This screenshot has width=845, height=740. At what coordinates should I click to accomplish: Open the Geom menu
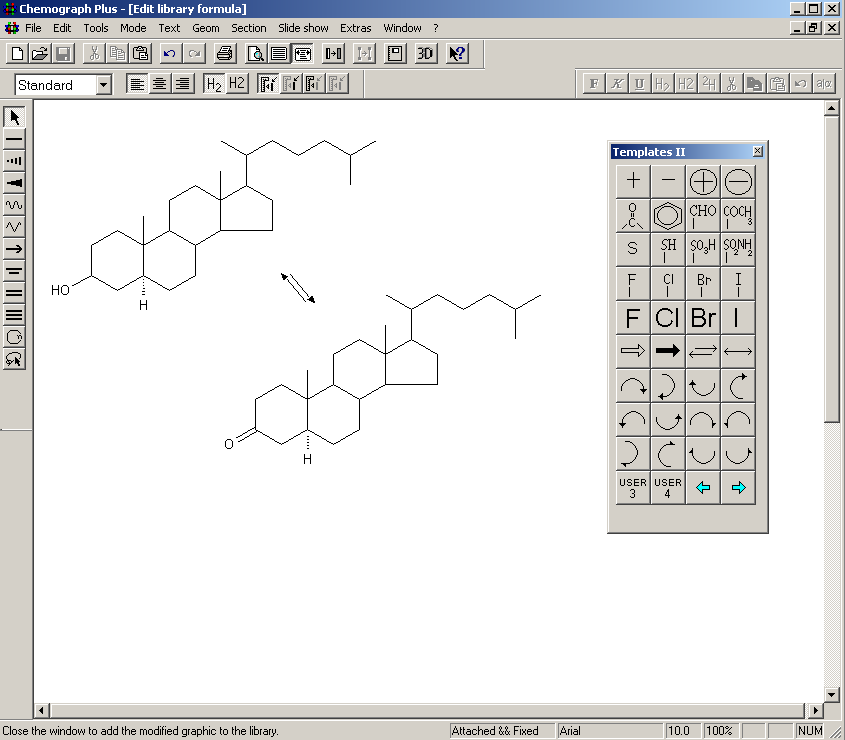[x=206, y=28]
